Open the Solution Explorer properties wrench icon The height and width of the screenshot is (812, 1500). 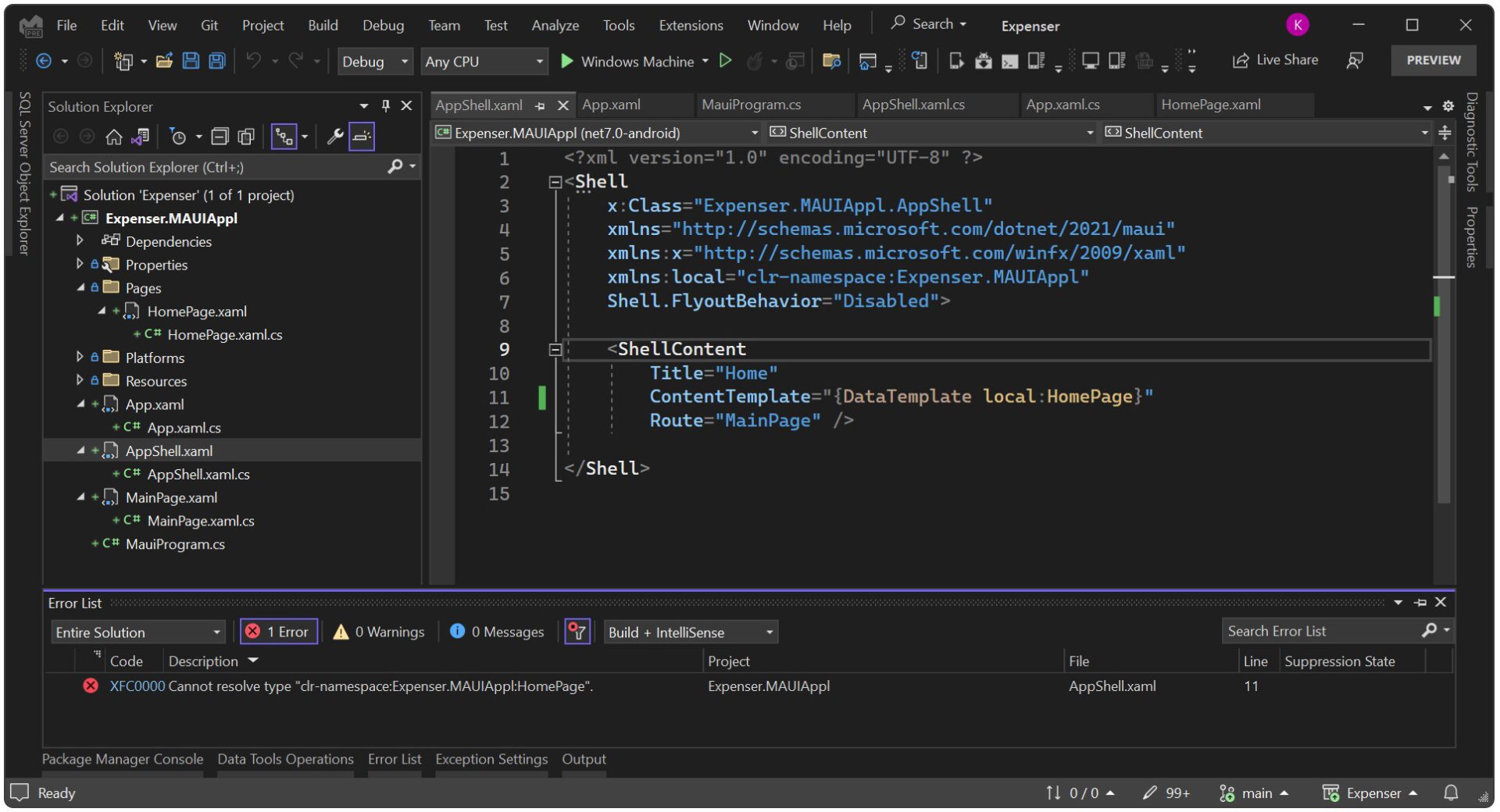334,137
